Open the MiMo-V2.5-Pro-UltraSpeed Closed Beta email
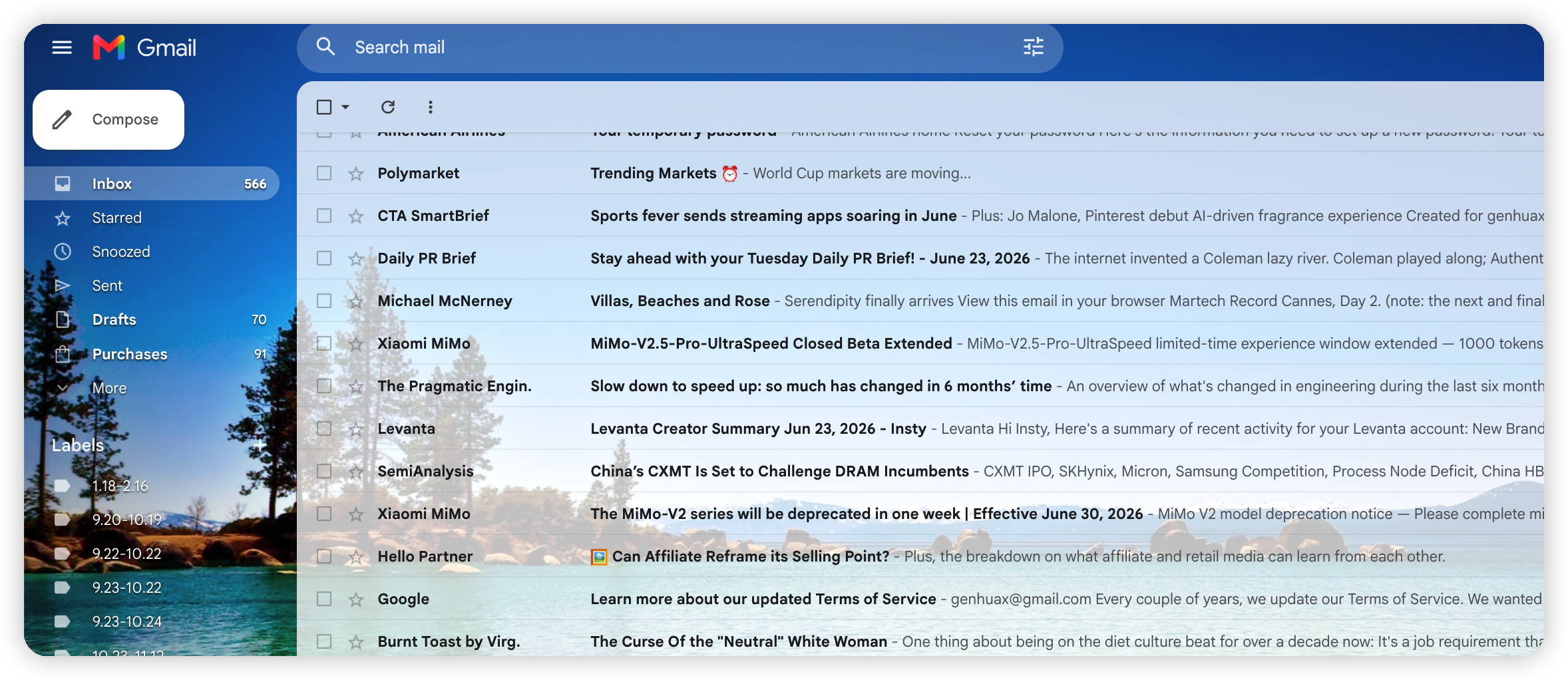The width and height of the screenshot is (1568, 680). click(x=920, y=343)
